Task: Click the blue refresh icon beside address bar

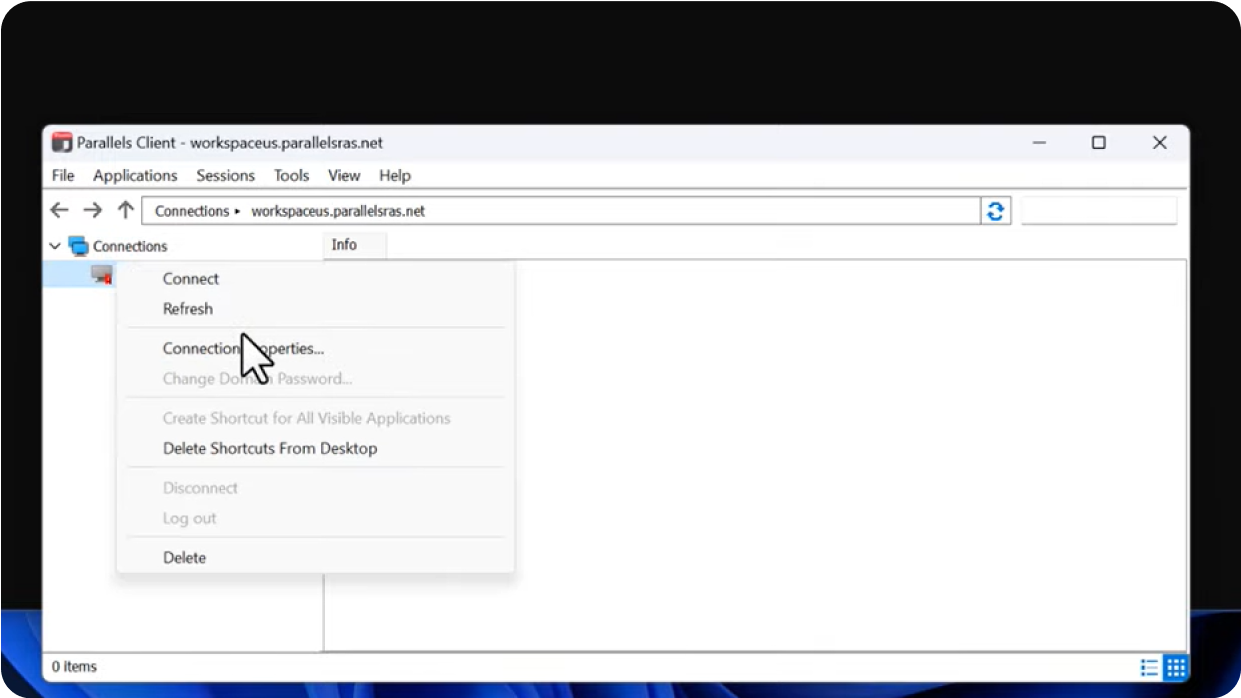Action: click(x=995, y=211)
